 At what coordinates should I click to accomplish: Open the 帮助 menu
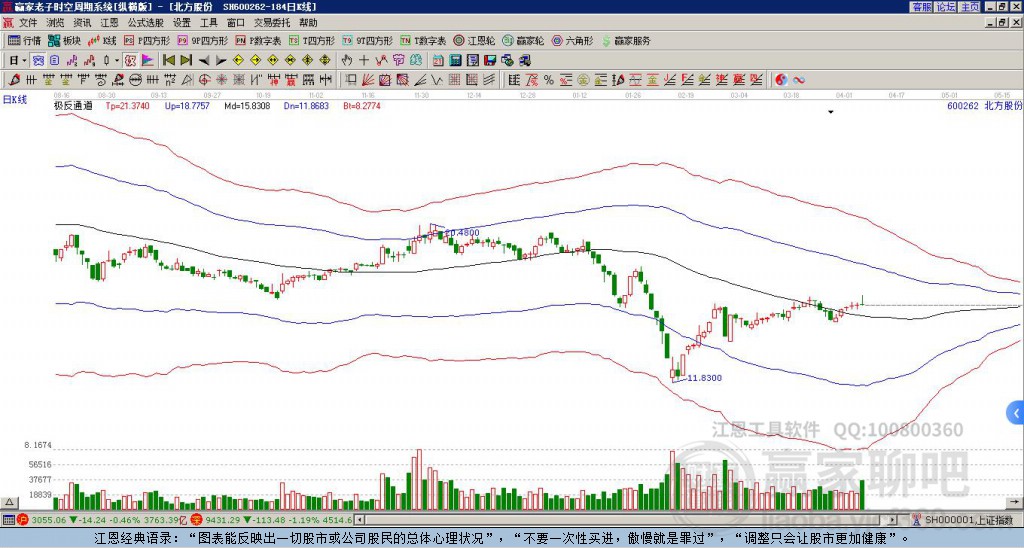[308, 23]
